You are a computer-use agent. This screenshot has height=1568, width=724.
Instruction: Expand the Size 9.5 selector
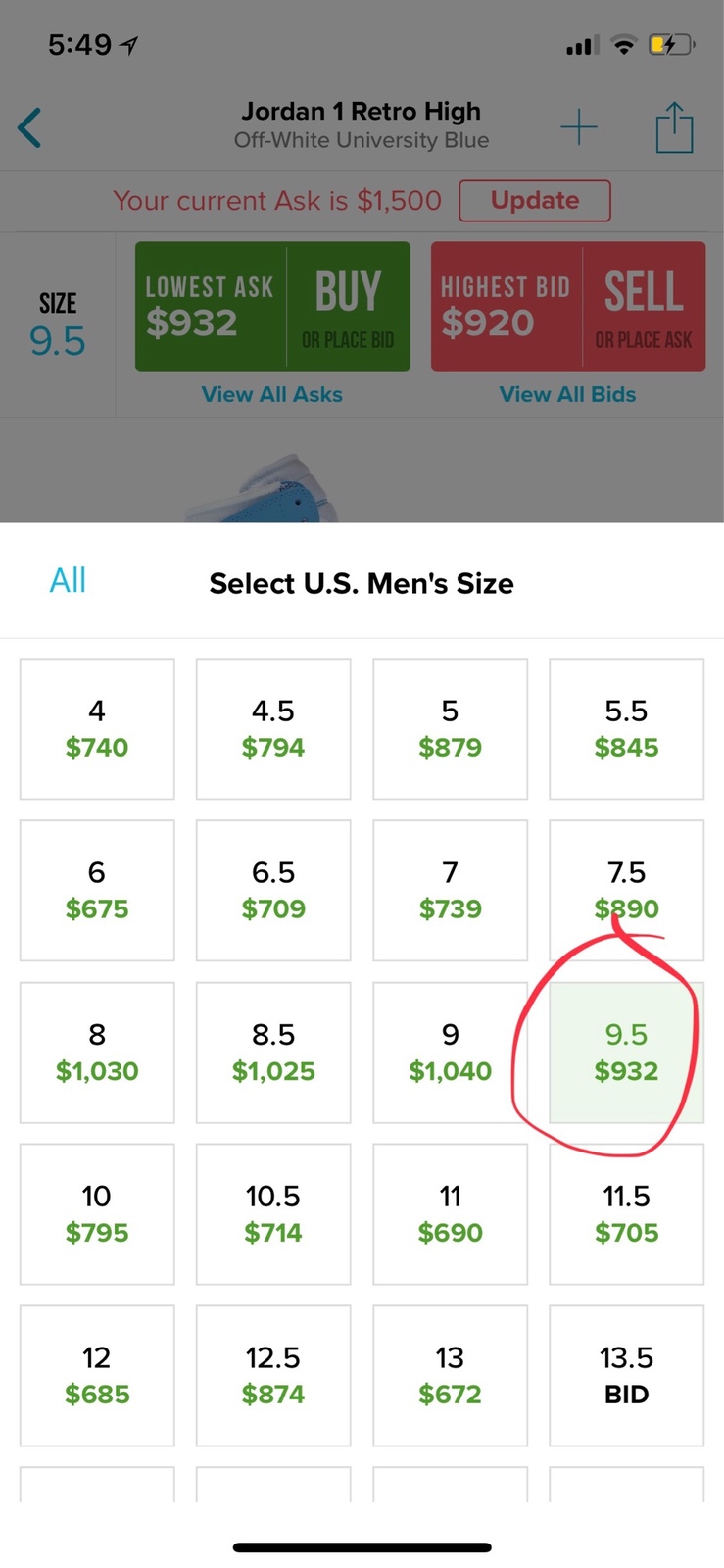(x=58, y=324)
